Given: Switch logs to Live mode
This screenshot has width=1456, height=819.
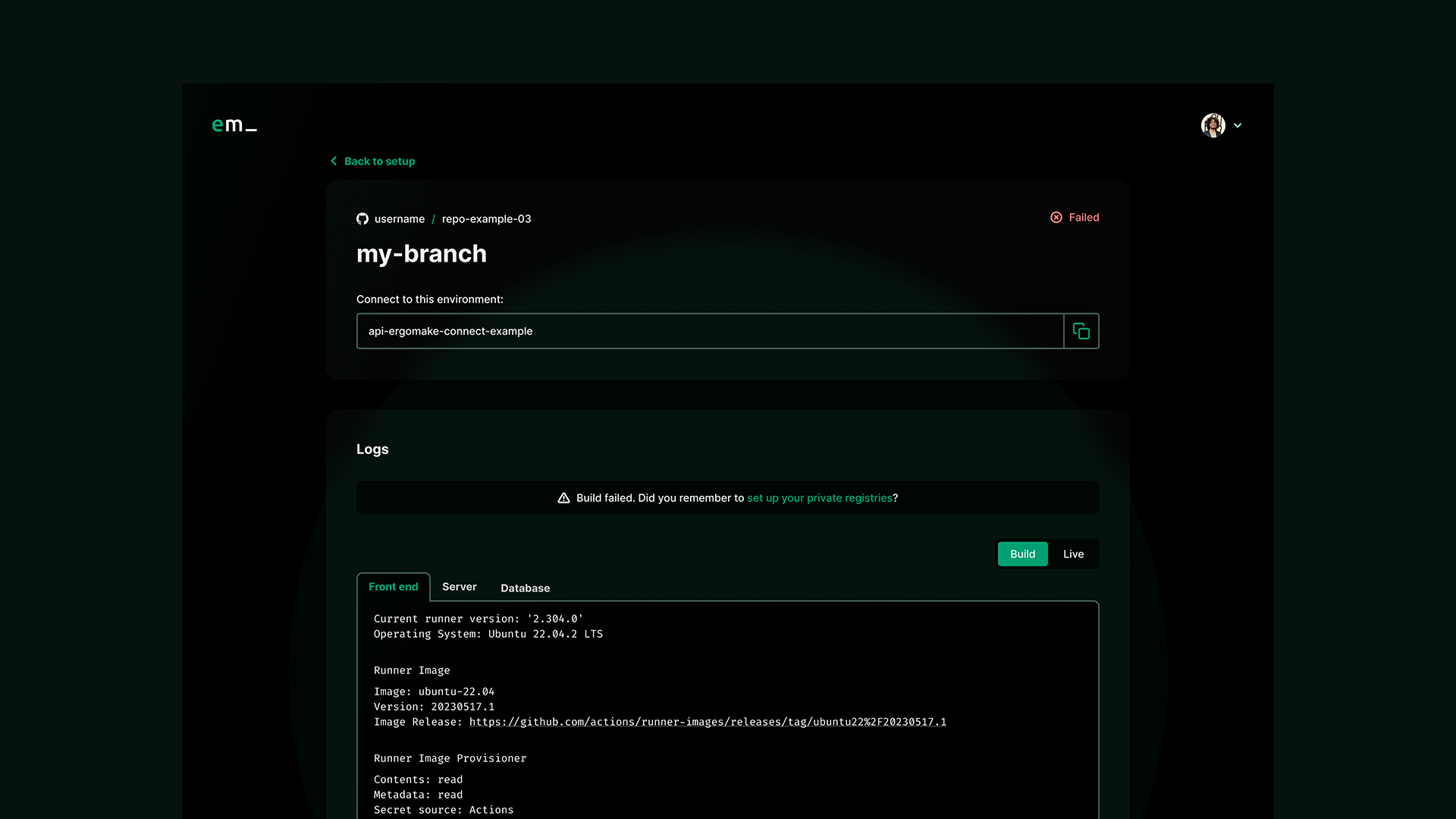Looking at the screenshot, I should (1073, 554).
